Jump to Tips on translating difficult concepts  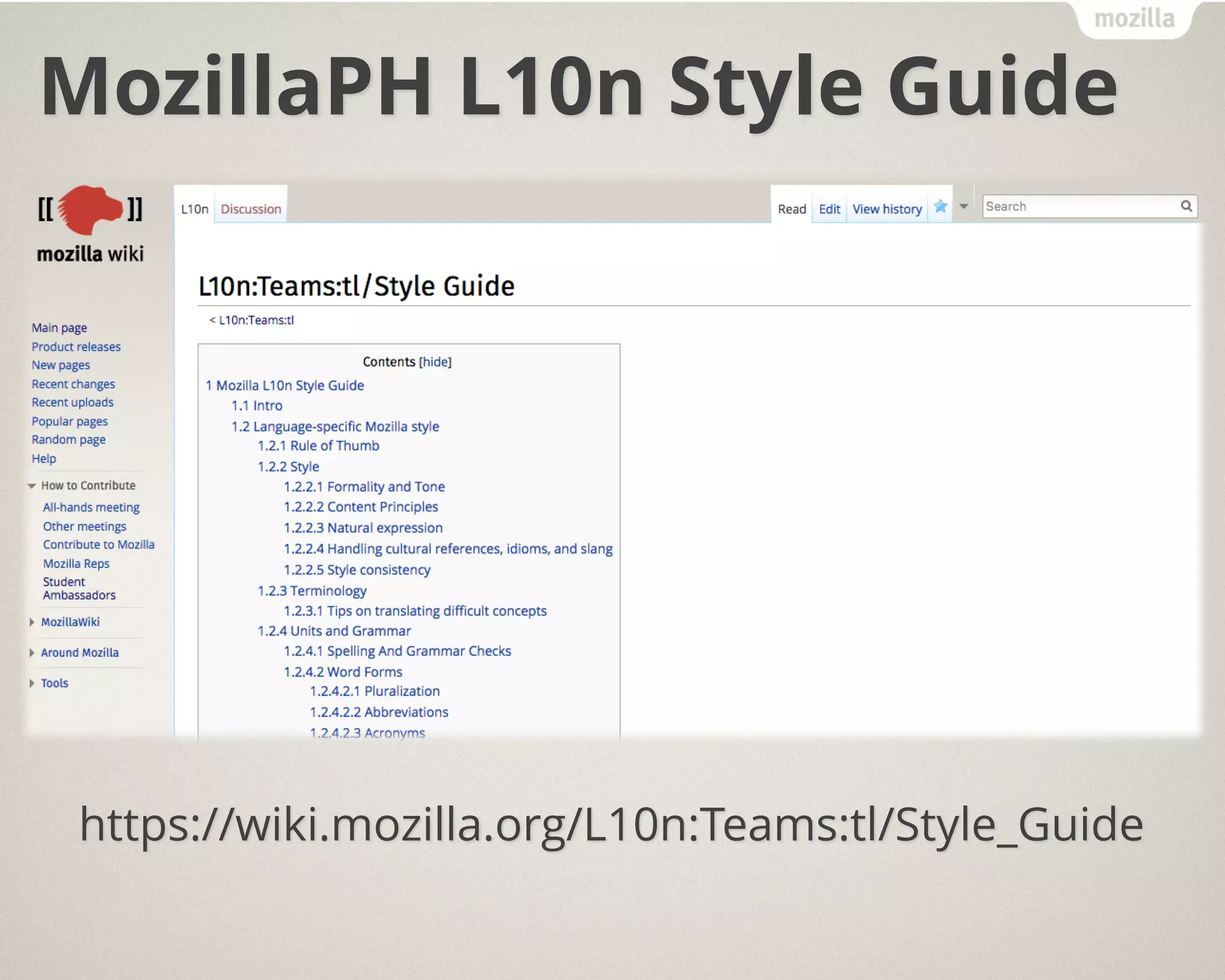[415, 611]
